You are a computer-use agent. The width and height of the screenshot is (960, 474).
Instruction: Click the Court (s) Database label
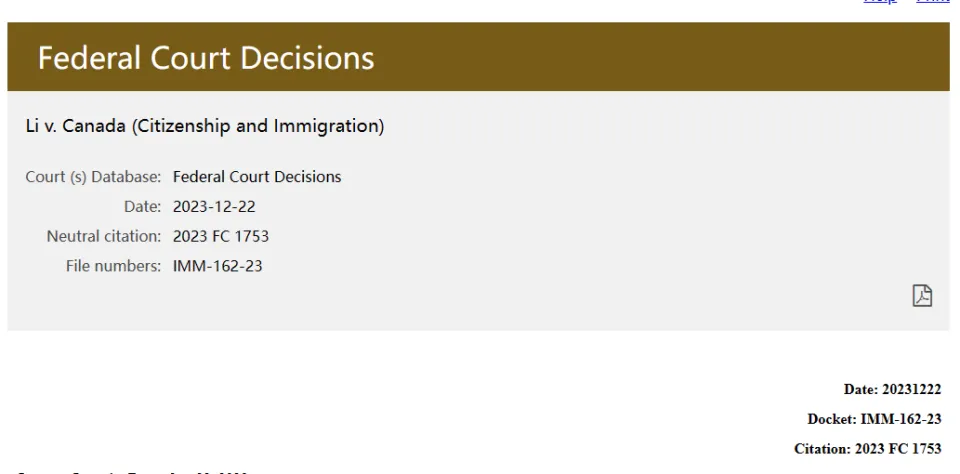pyautogui.click(x=93, y=177)
